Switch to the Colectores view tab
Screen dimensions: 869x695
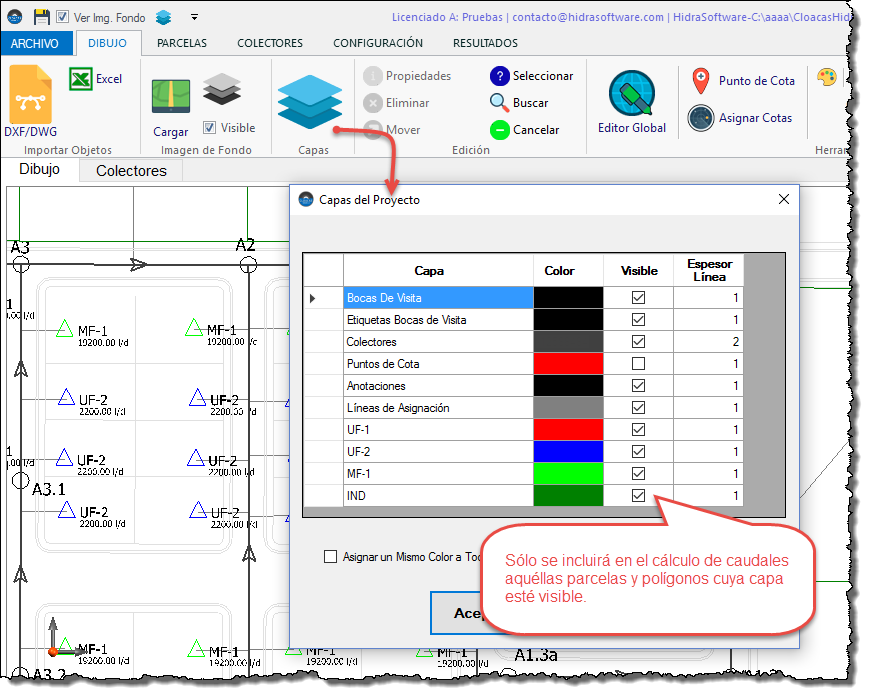(131, 171)
